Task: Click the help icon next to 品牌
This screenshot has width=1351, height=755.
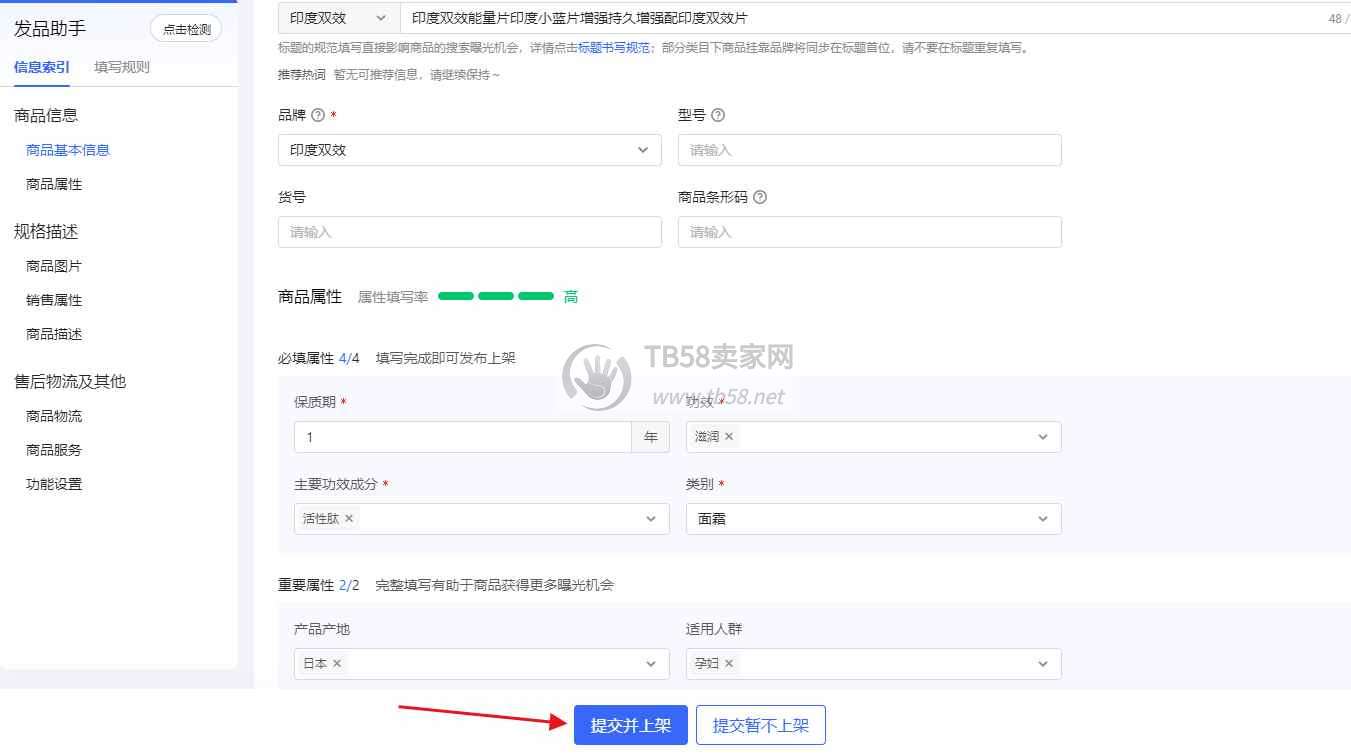Action: click(318, 115)
